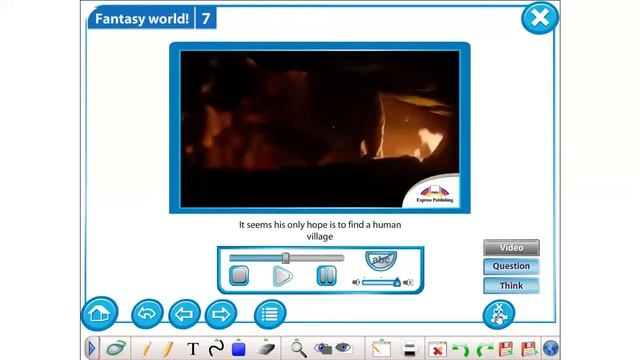Click the printer icon
640x360 pixels.
pyautogui.click(x=409, y=349)
